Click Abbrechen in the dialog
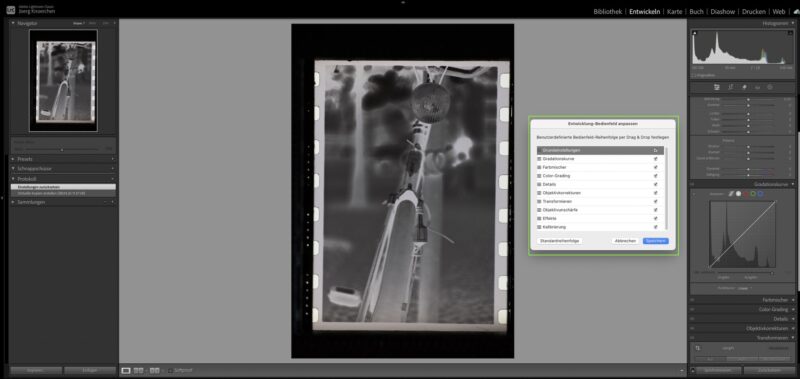Image resolution: width=800 pixels, height=379 pixels. [x=625, y=241]
